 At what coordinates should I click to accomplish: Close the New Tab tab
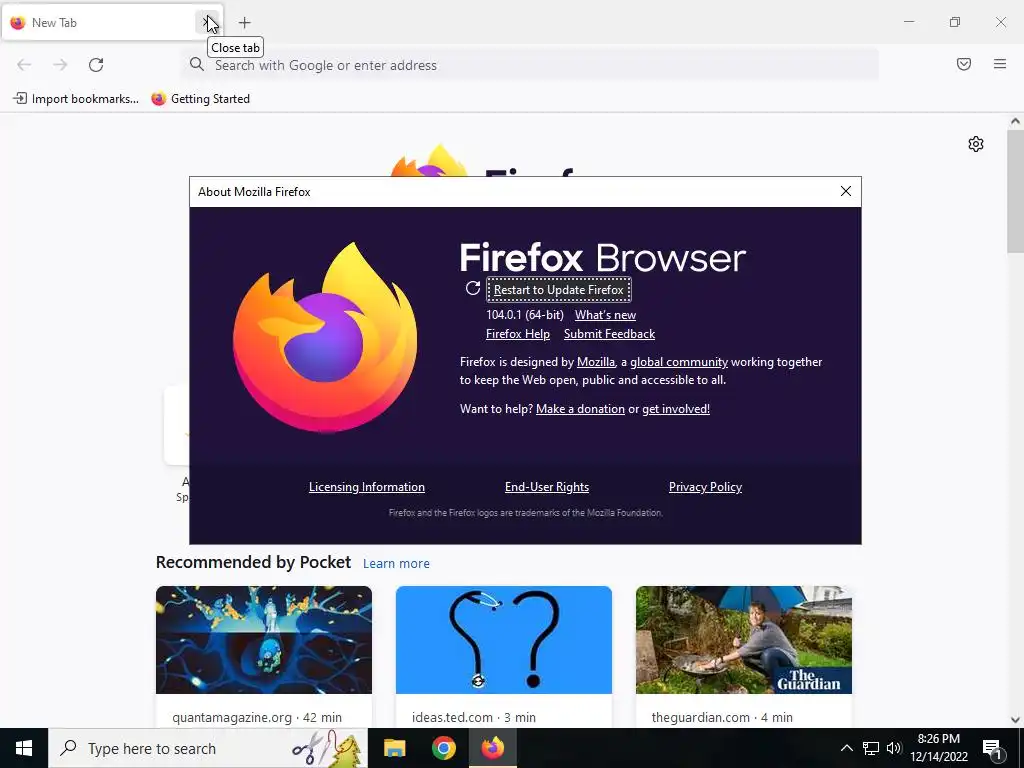click(x=208, y=23)
